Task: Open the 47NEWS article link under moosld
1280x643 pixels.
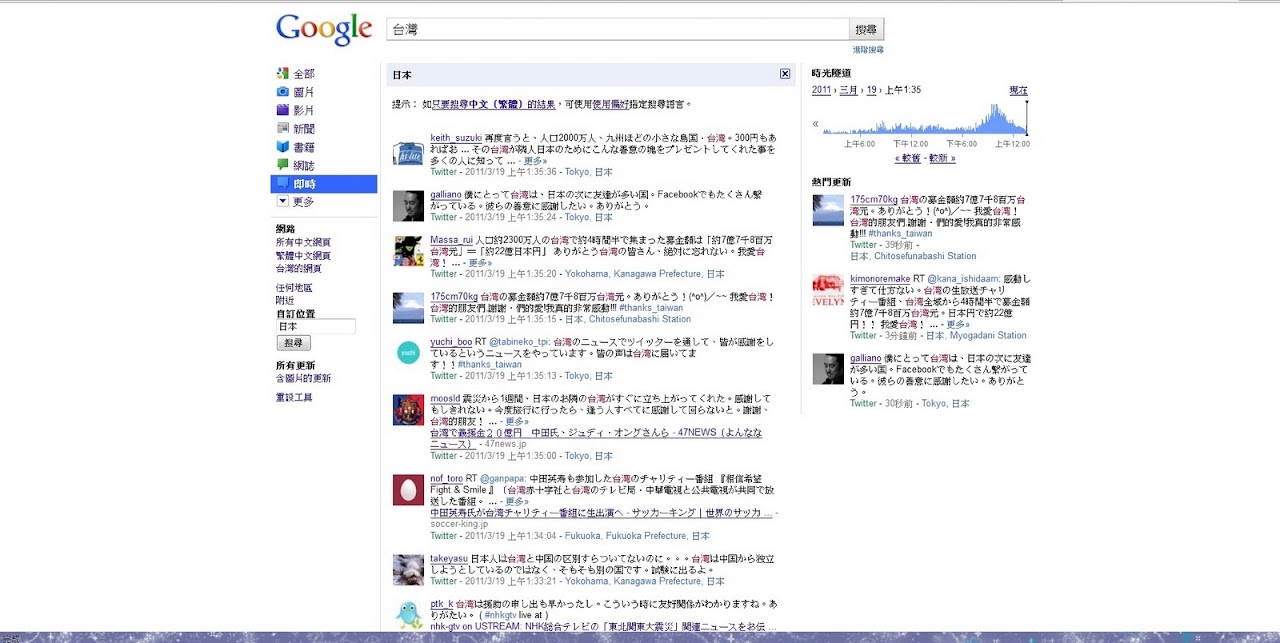Action: [x=596, y=438]
